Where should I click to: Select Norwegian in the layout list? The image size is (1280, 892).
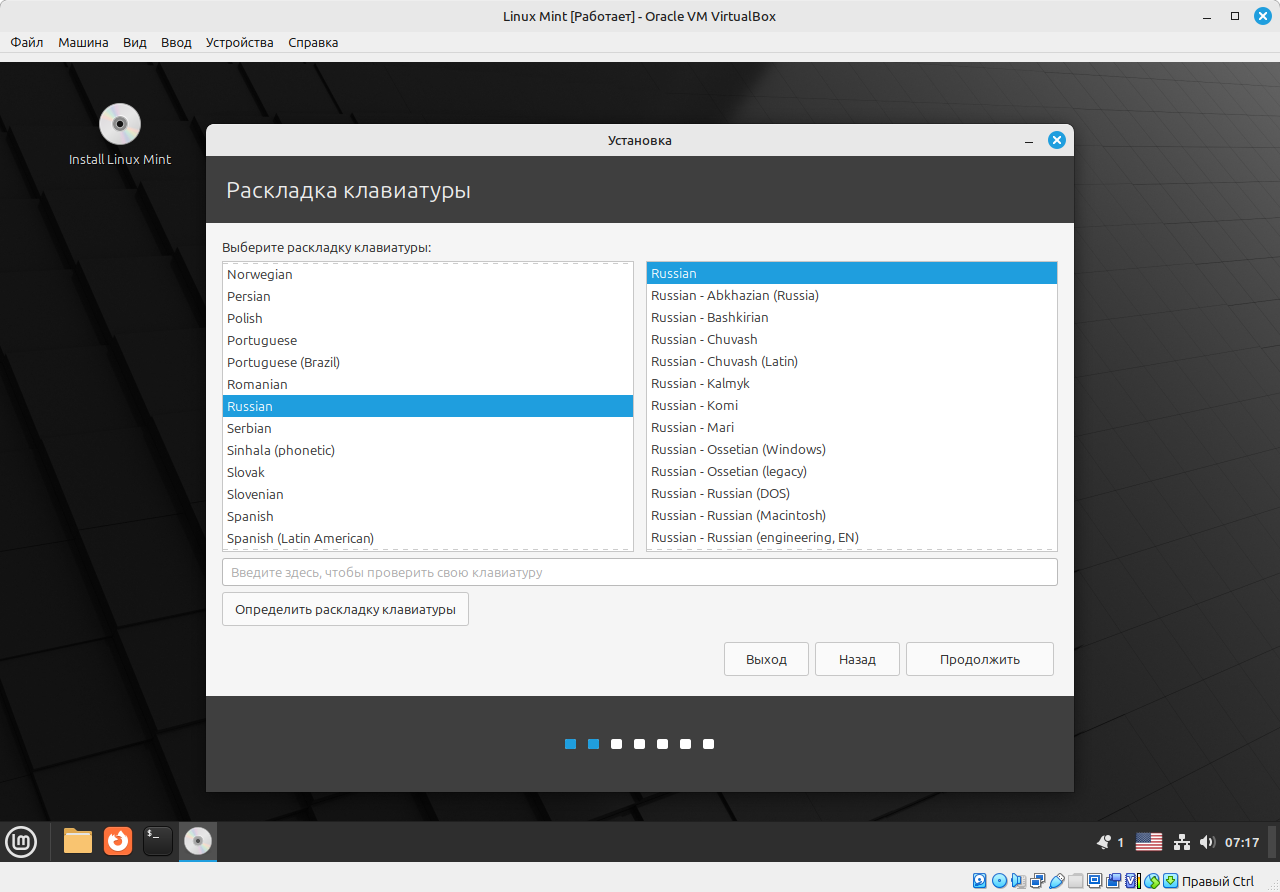click(428, 274)
